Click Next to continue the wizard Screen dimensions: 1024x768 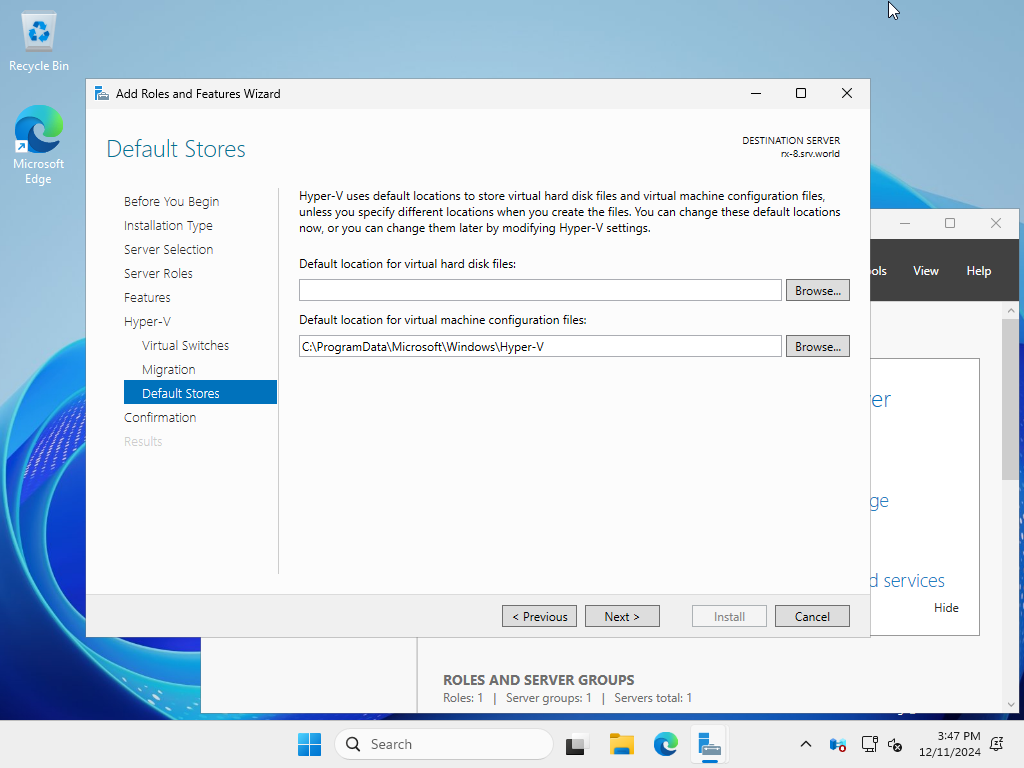tap(622, 615)
